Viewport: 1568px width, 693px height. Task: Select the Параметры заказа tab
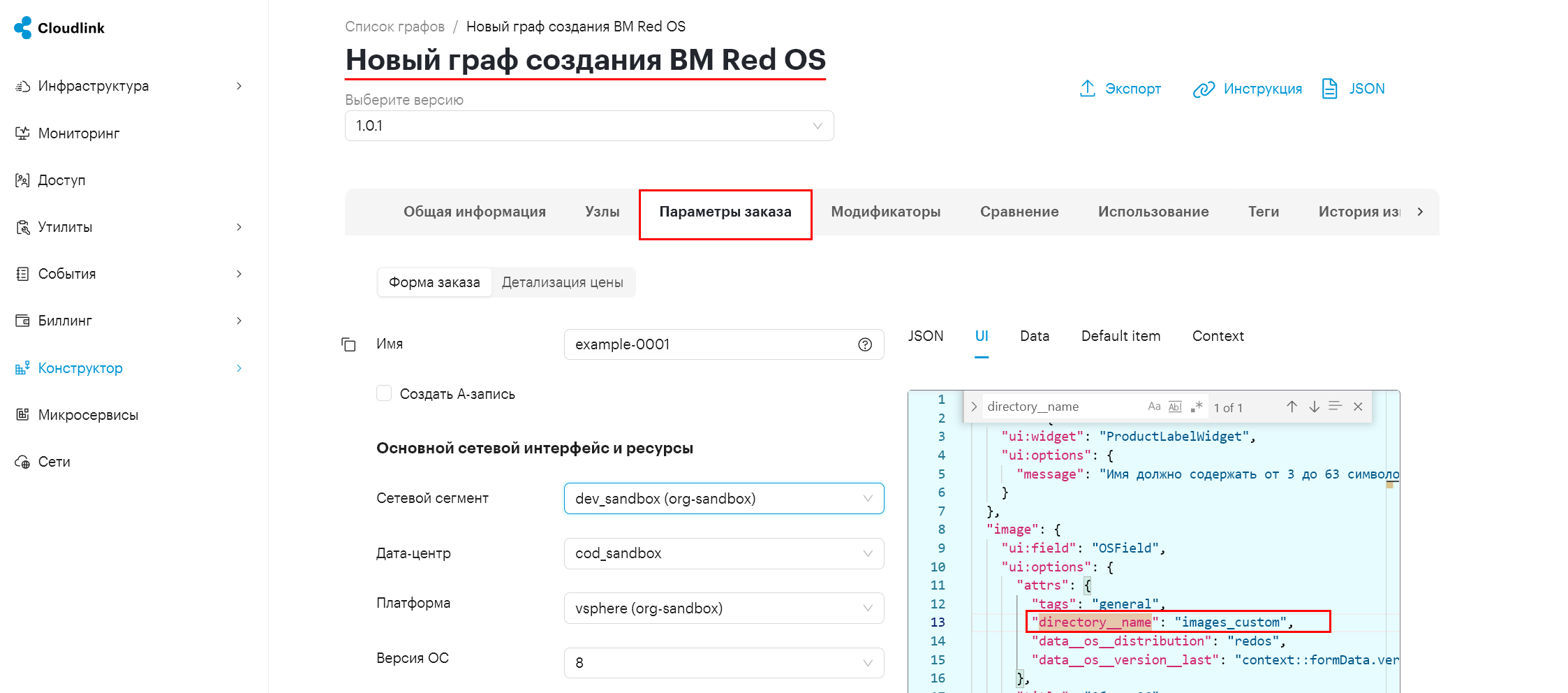coord(725,212)
